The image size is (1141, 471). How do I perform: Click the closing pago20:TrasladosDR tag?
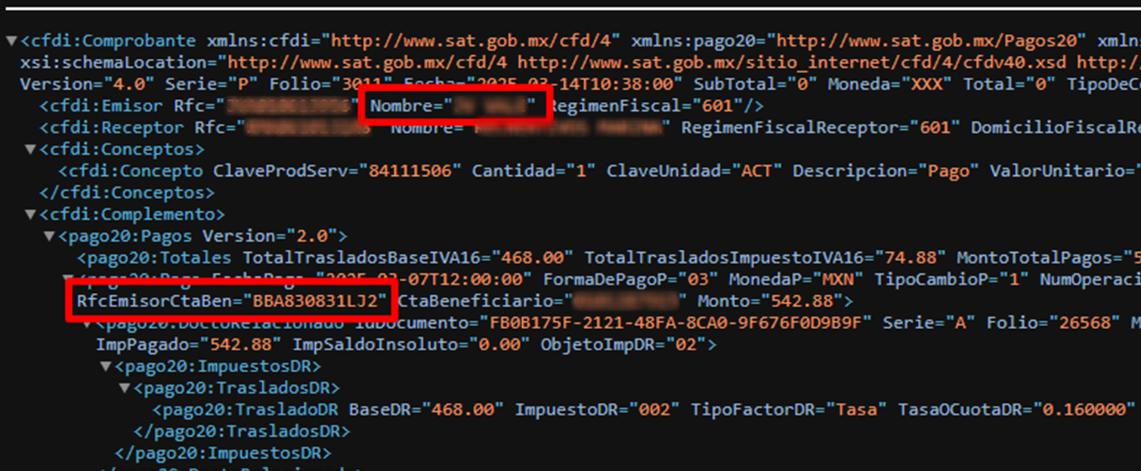pyautogui.click(x=242, y=431)
